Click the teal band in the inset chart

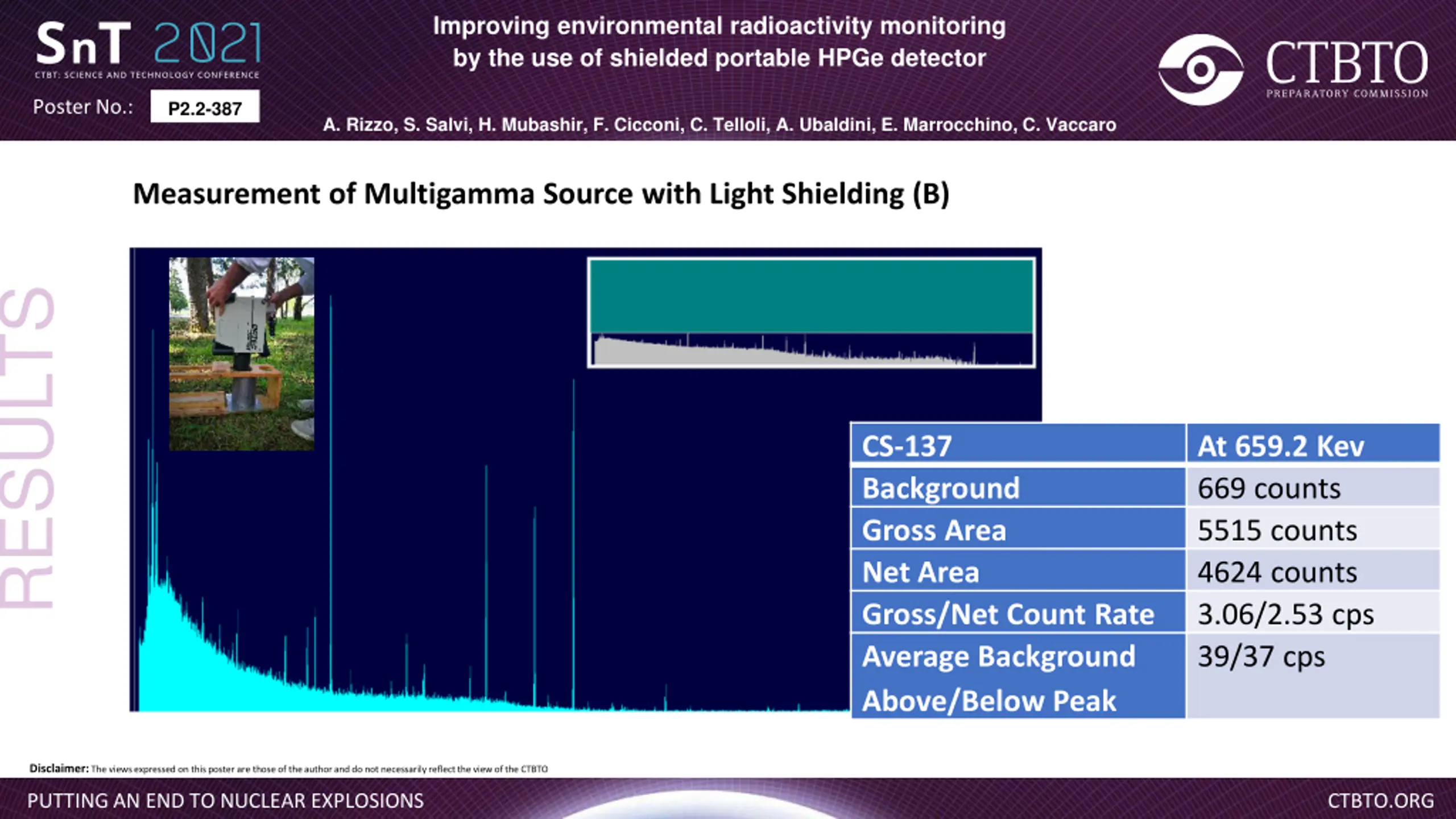[x=811, y=297]
